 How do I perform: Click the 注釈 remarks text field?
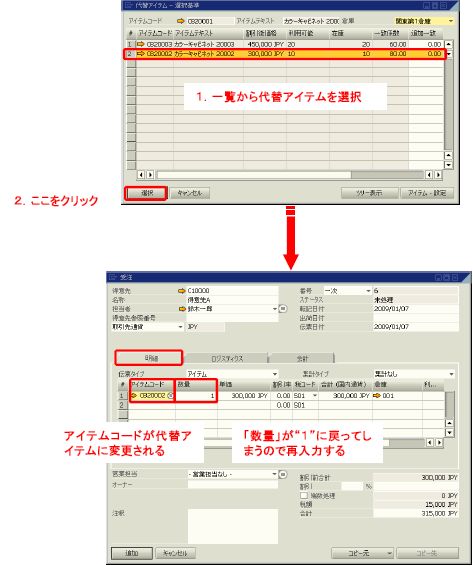[x=233, y=526]
